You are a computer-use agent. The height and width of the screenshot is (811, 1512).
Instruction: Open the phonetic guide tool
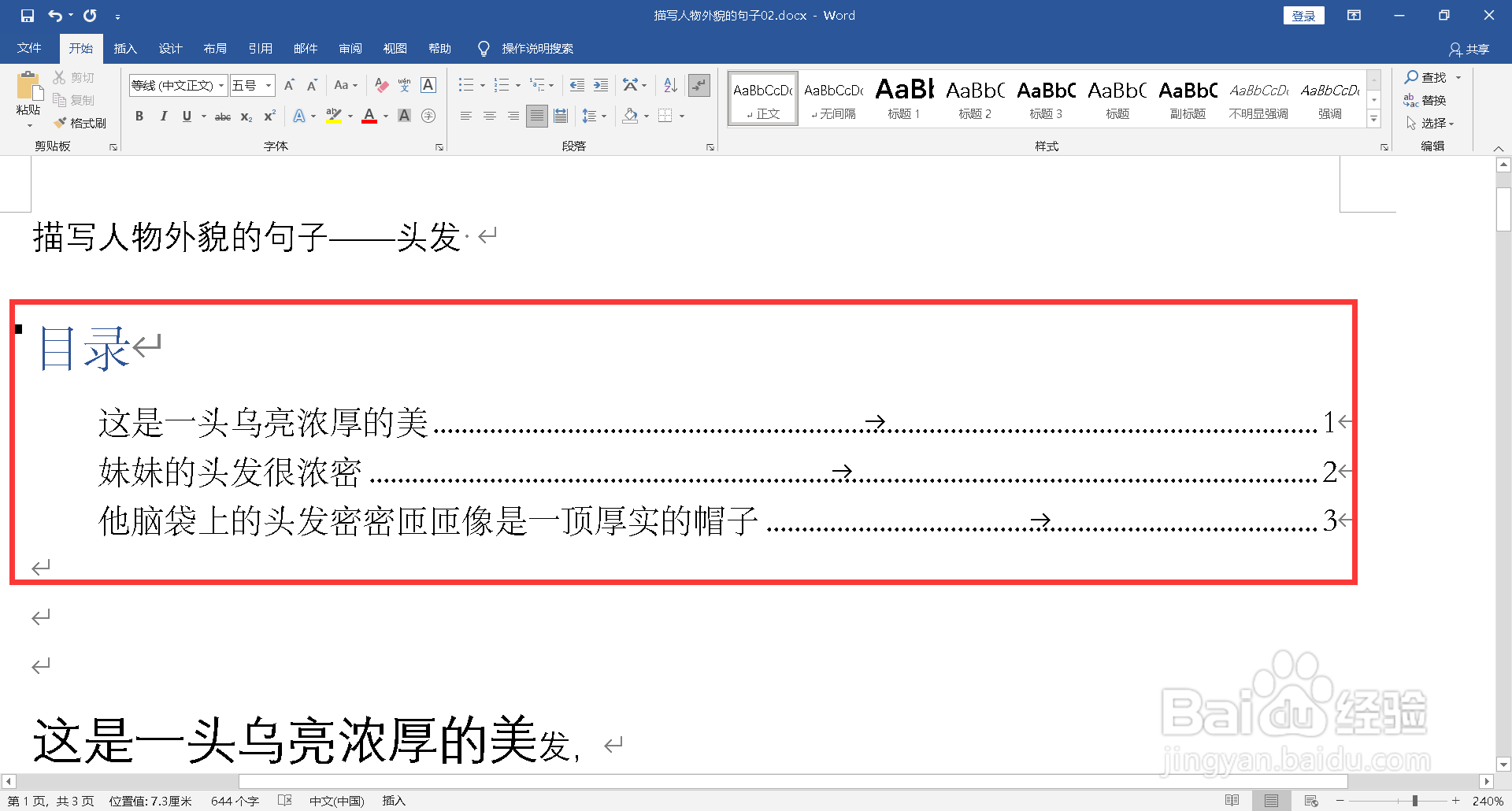point(405,85)
